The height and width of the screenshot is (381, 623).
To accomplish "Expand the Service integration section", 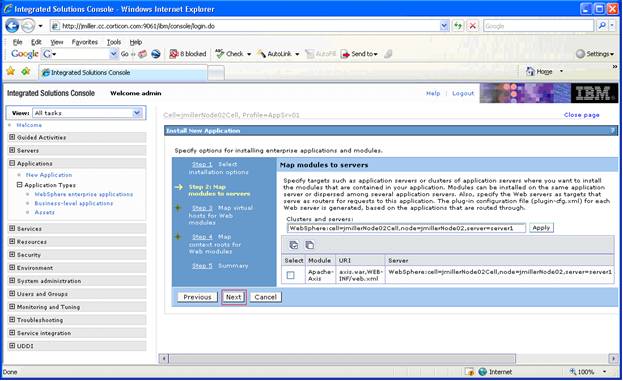I will click(12, 333).
